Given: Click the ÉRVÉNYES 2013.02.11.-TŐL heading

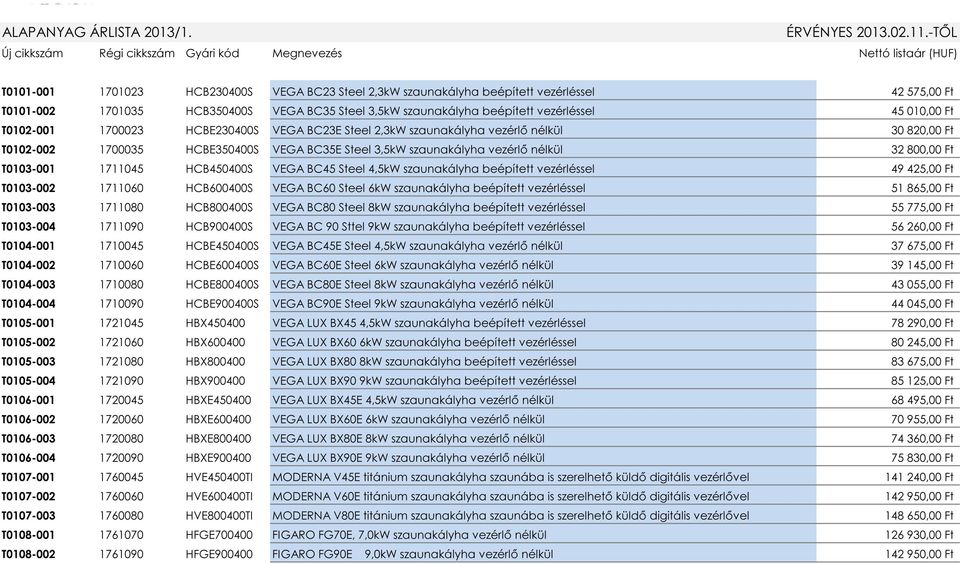Looking at the screenshot, I should tap(871, 32).
